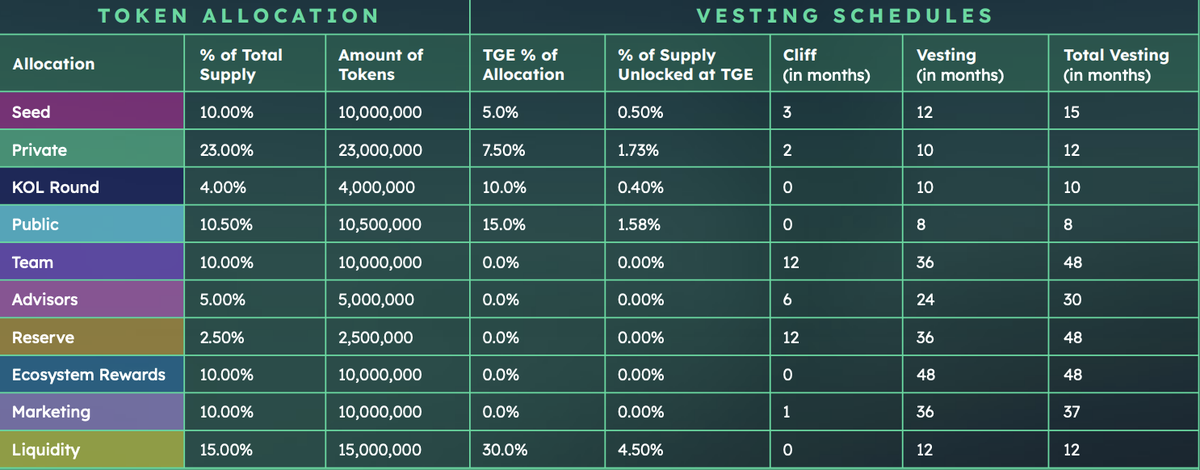Click the Reserve allocation label
This screenshot has height=470, width=1200.
(x=92, y=337)
